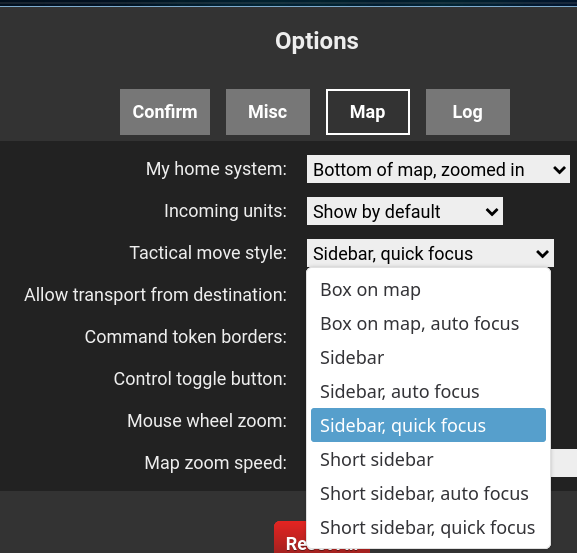
Task: Open the Incoming units dropdown
Action: coord(405,211)
